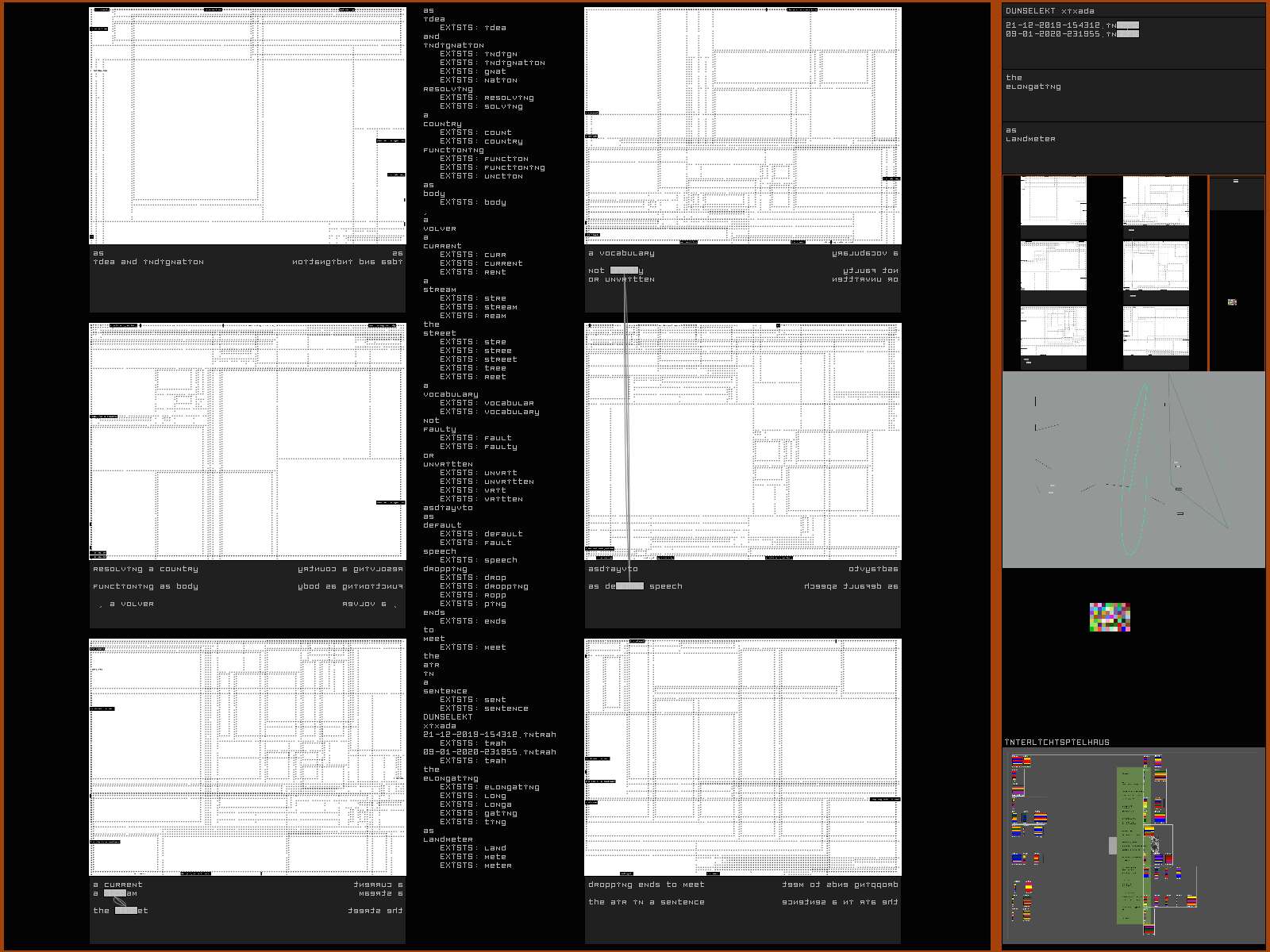
Task: Click the multicolored pixel grid swatch
Action: [x=1110, y=616]
